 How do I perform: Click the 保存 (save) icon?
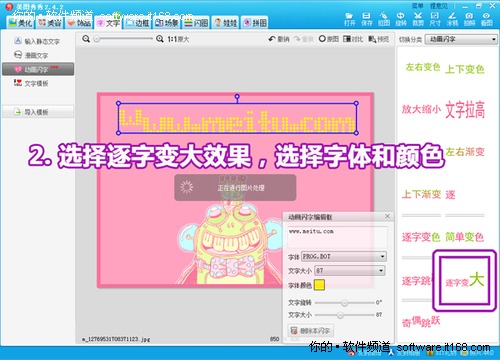(366, 19)
